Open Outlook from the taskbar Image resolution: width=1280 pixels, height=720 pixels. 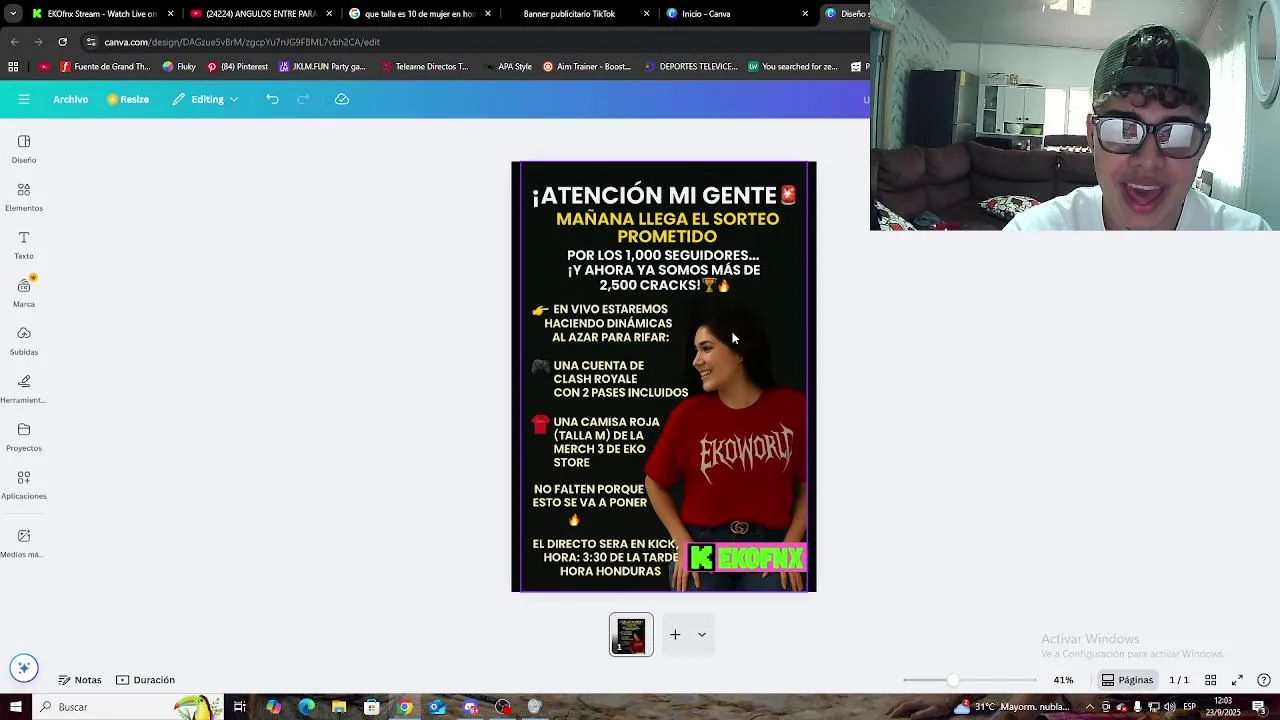tap(437, 707)
